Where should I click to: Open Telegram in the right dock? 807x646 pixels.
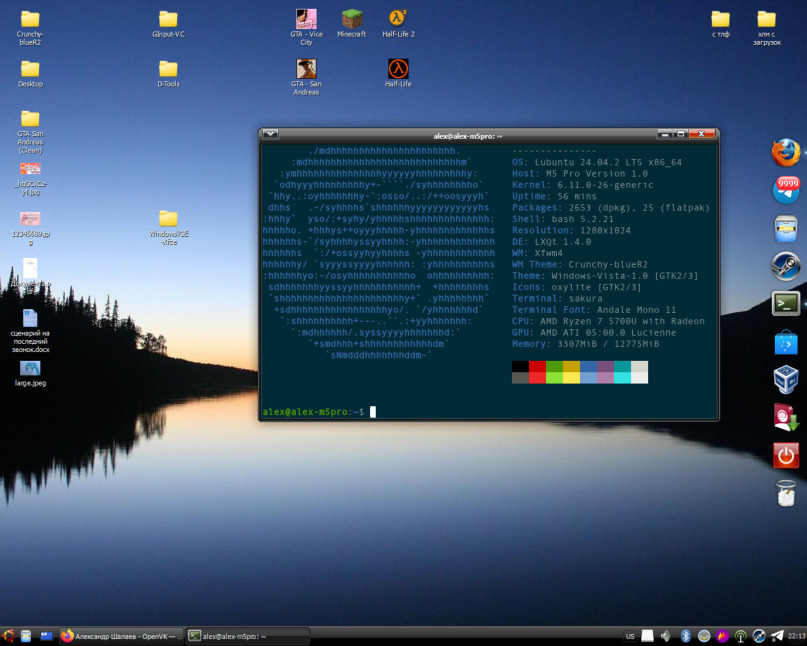click(786, 190)
